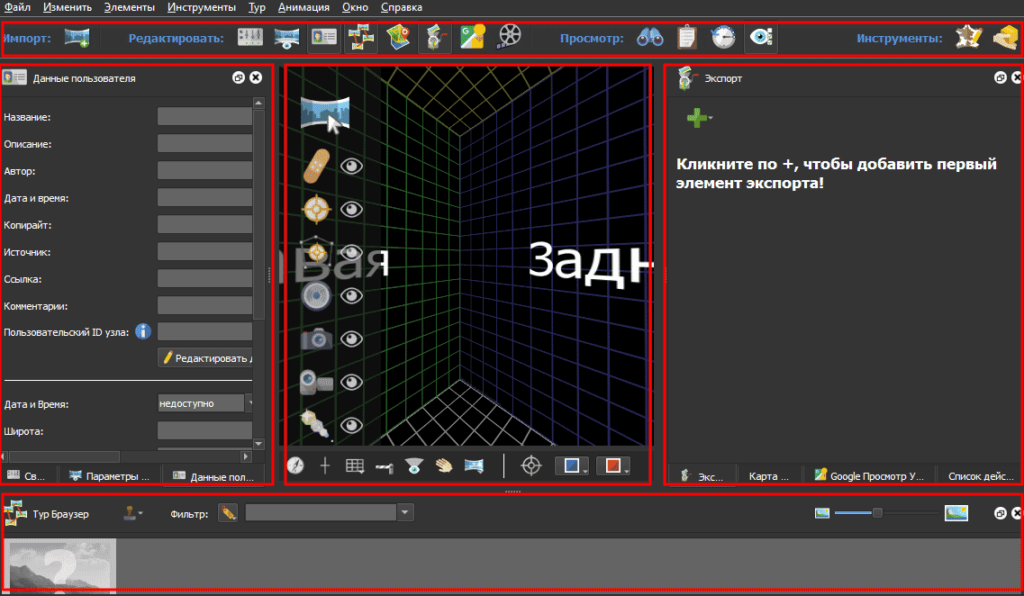Toggle visibility eye next to video camera icon

click(351, 382)
